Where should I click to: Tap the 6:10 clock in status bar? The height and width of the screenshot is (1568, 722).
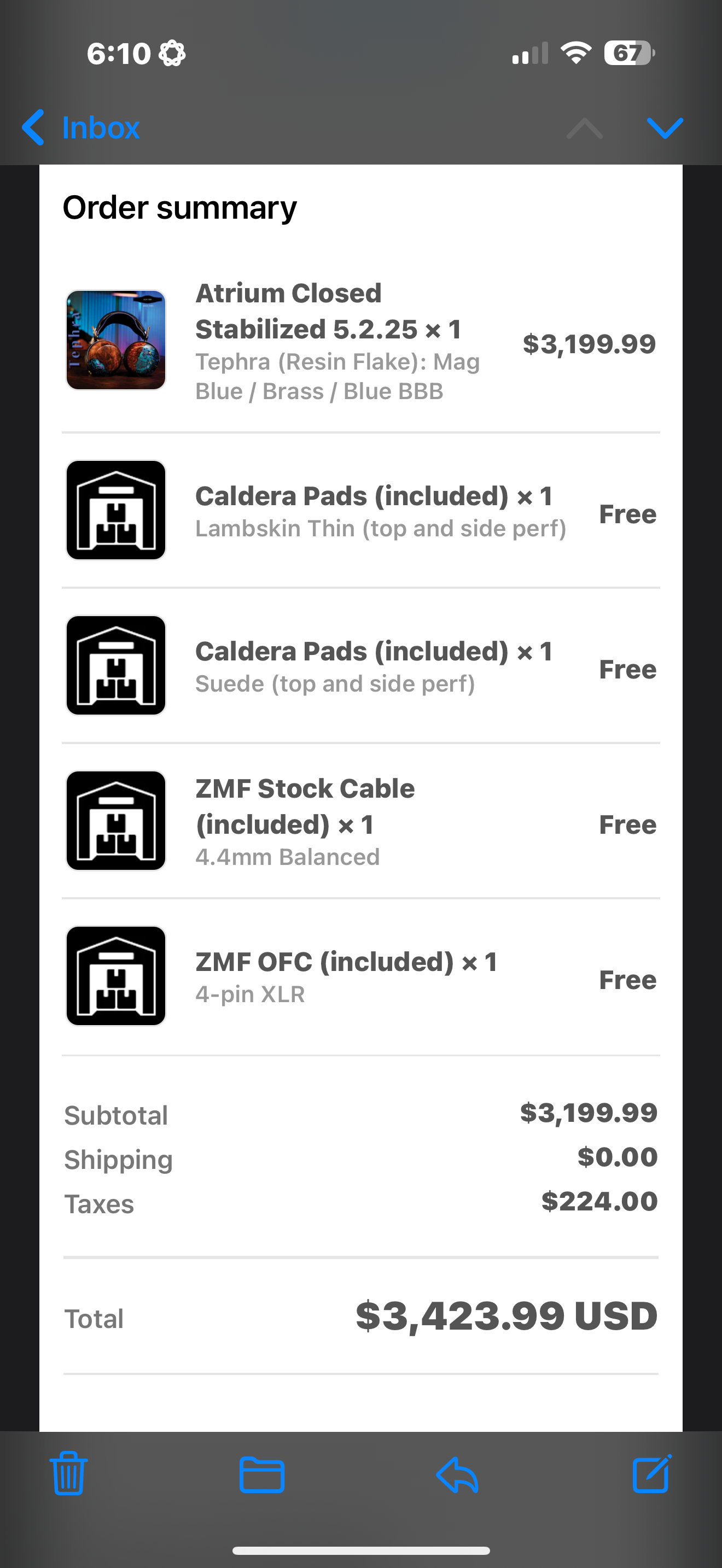119,54
